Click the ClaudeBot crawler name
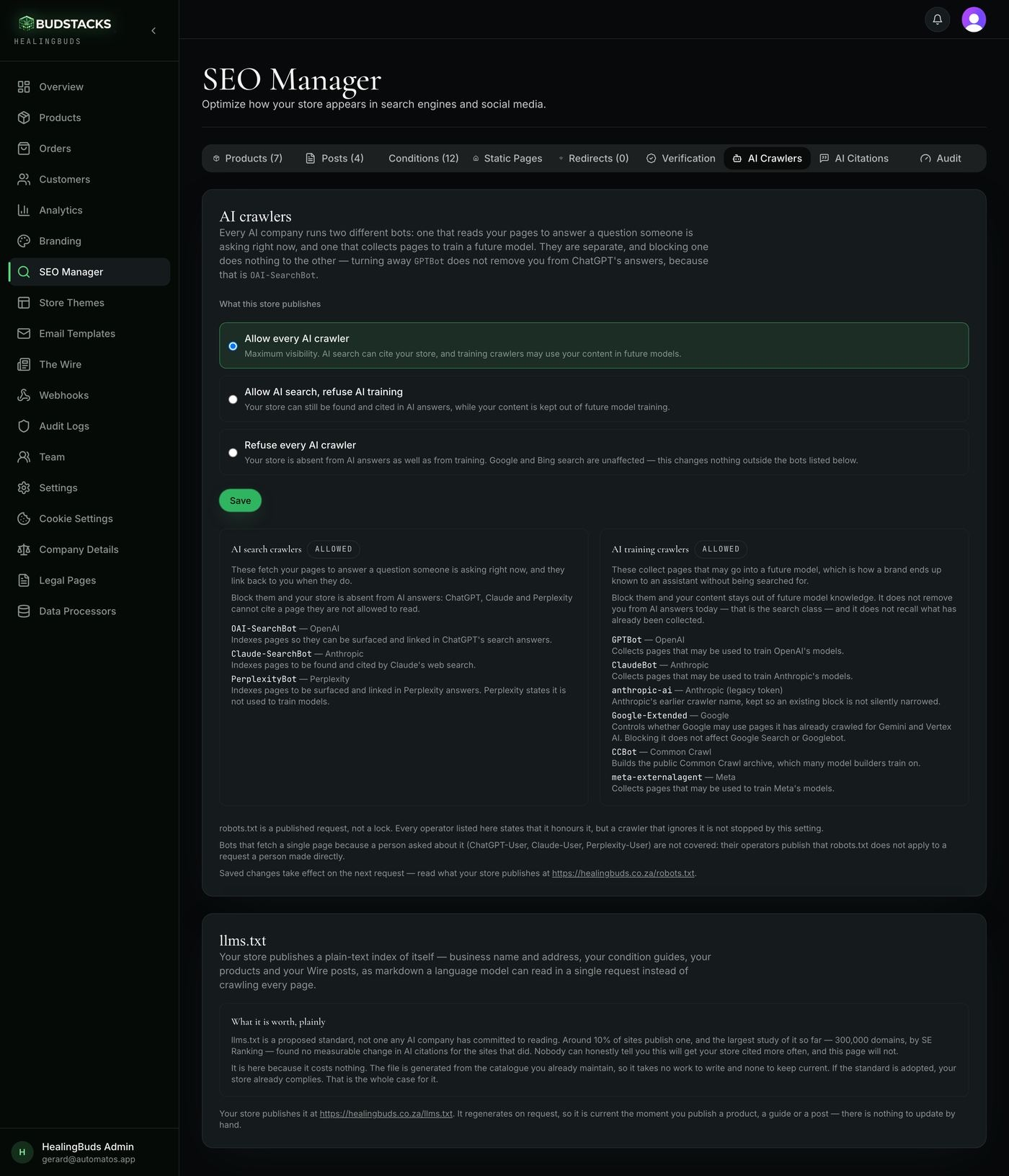 tap(634, 666)
